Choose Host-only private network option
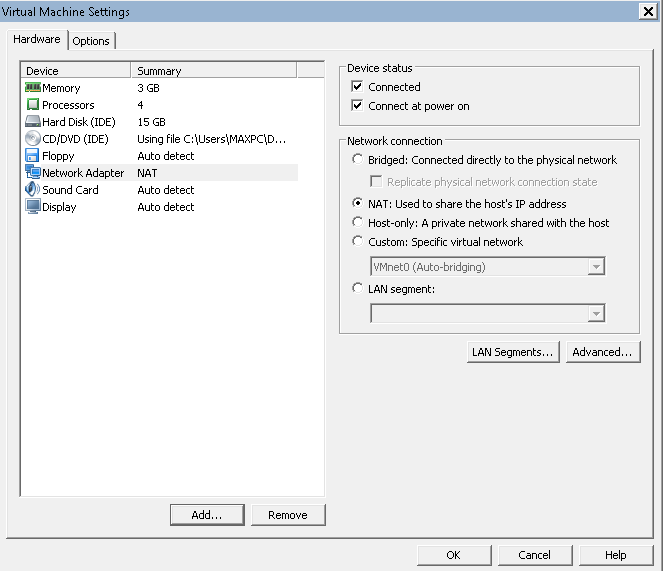 [358, 222]
